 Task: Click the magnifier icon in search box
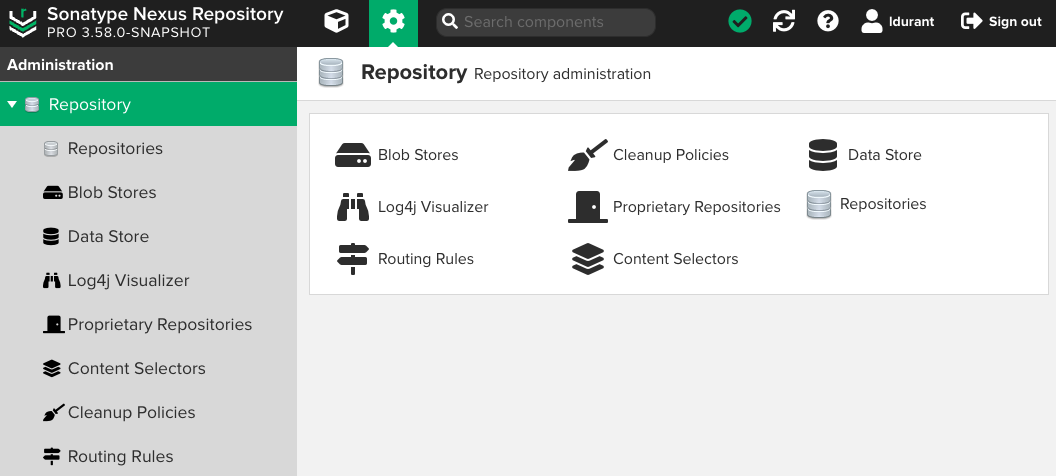point(449,22)
